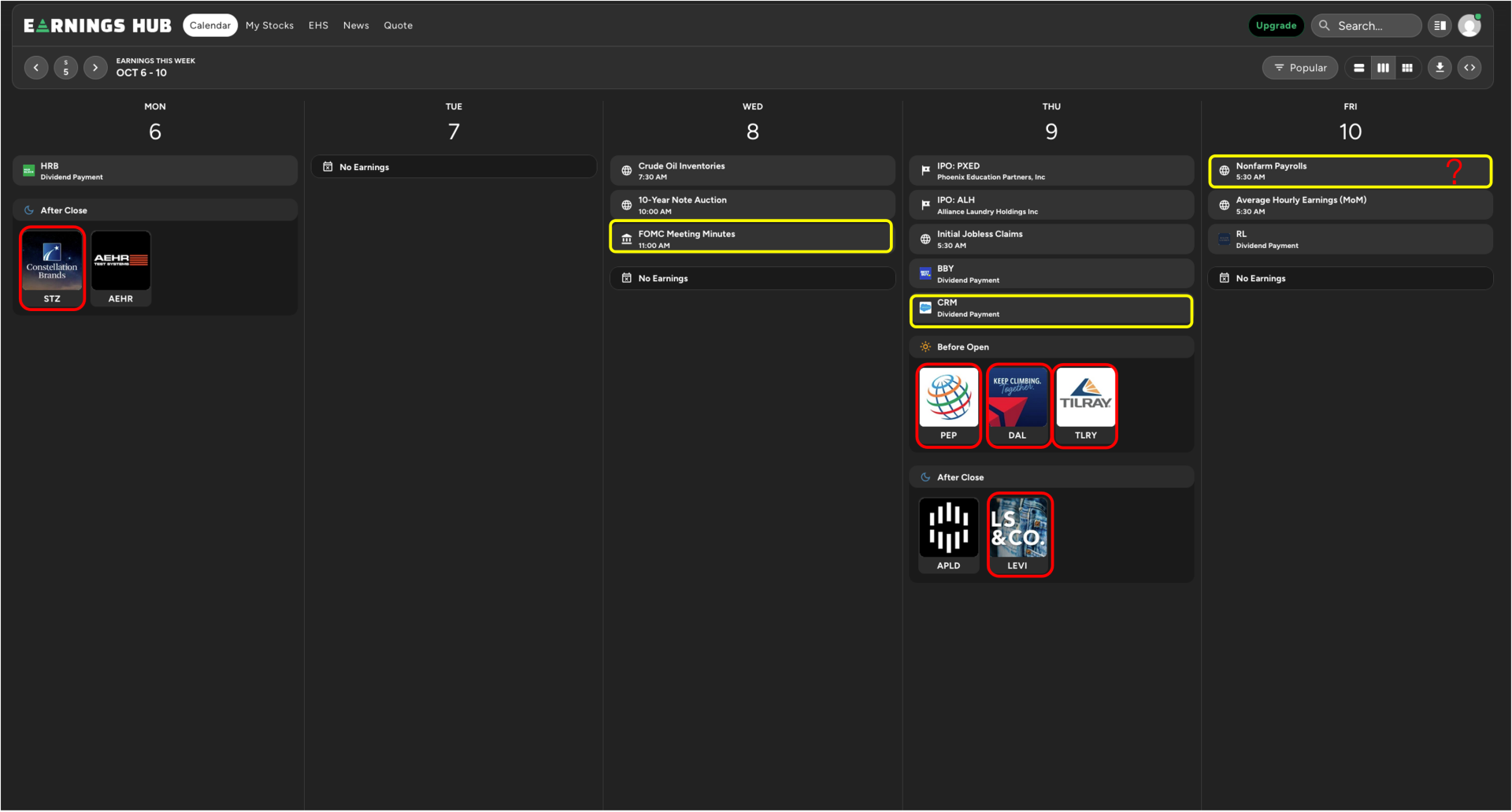1512x812 pixels.
Task: Click the today date button
Action: [x=65, y=68]
